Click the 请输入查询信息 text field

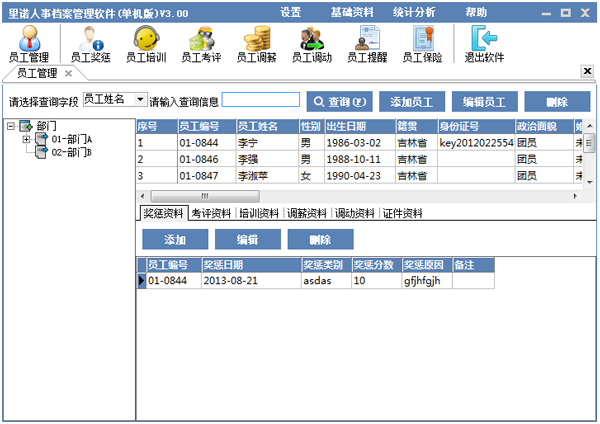point(260,100)
